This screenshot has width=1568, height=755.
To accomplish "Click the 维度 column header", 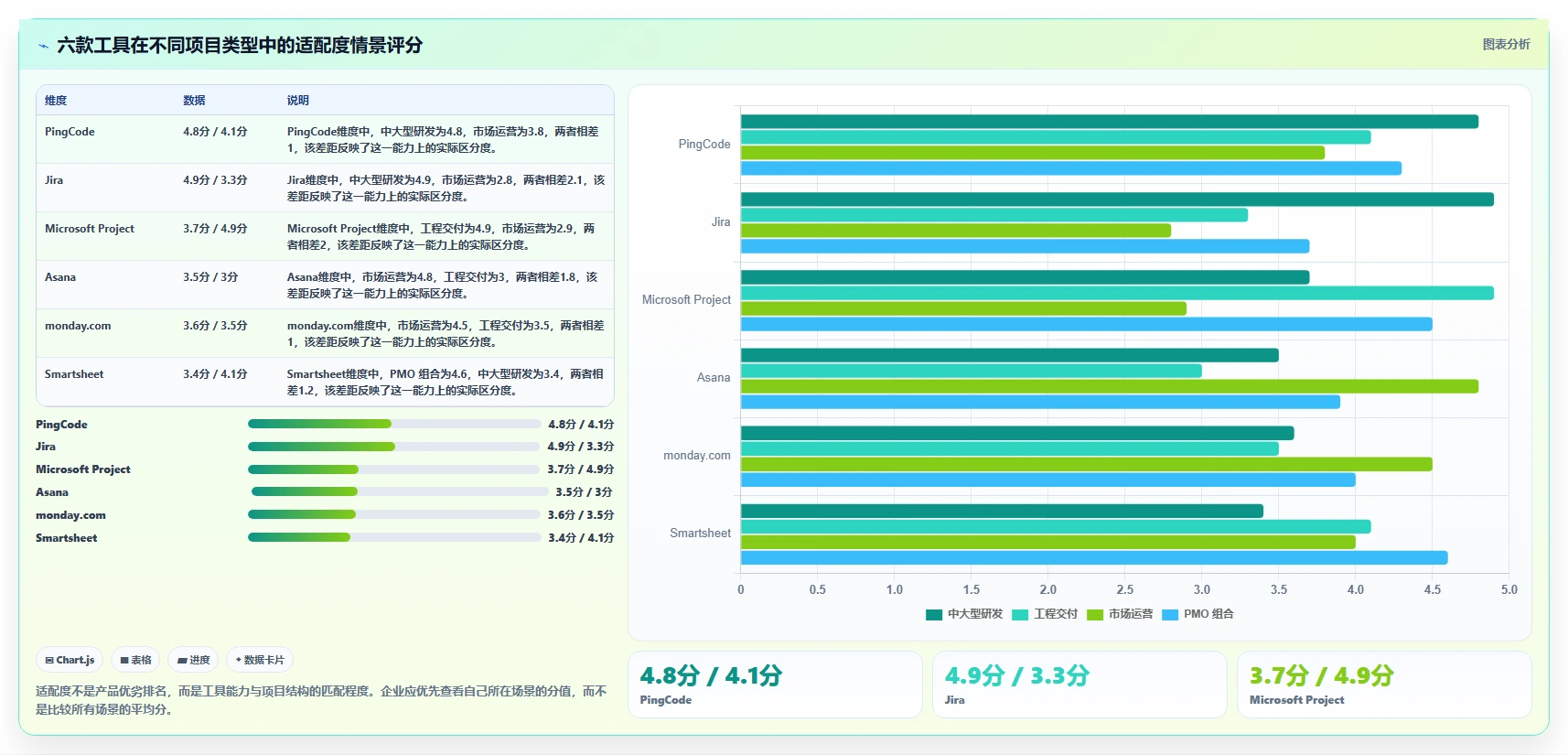I will coord(56,101).
